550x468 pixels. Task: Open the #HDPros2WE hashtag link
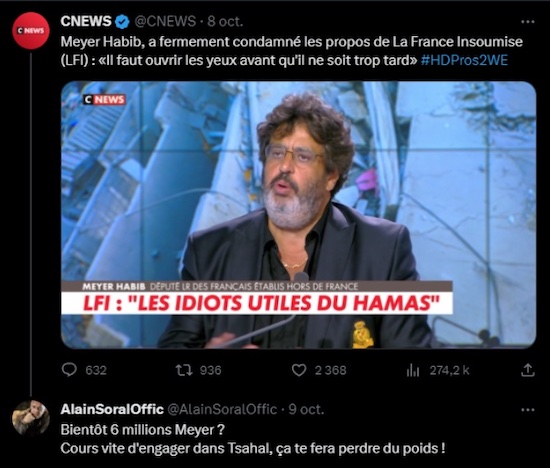[464, 60]
